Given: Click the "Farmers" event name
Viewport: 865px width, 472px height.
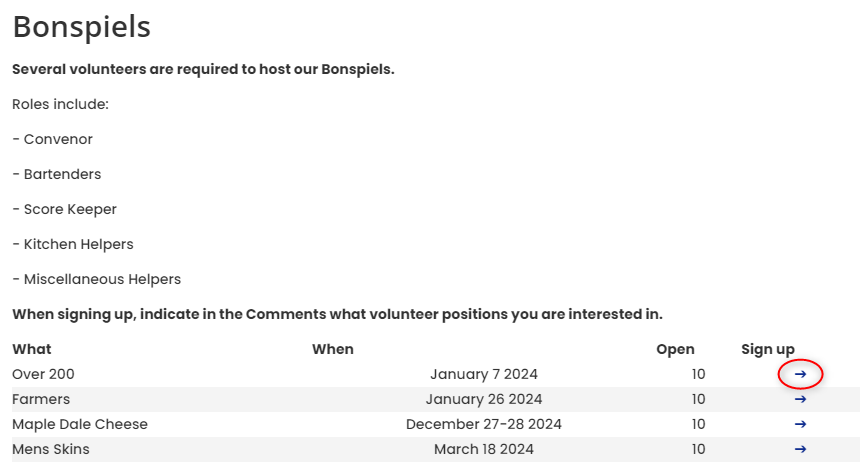Looking at the screenshot, I should tap(41, 399).
